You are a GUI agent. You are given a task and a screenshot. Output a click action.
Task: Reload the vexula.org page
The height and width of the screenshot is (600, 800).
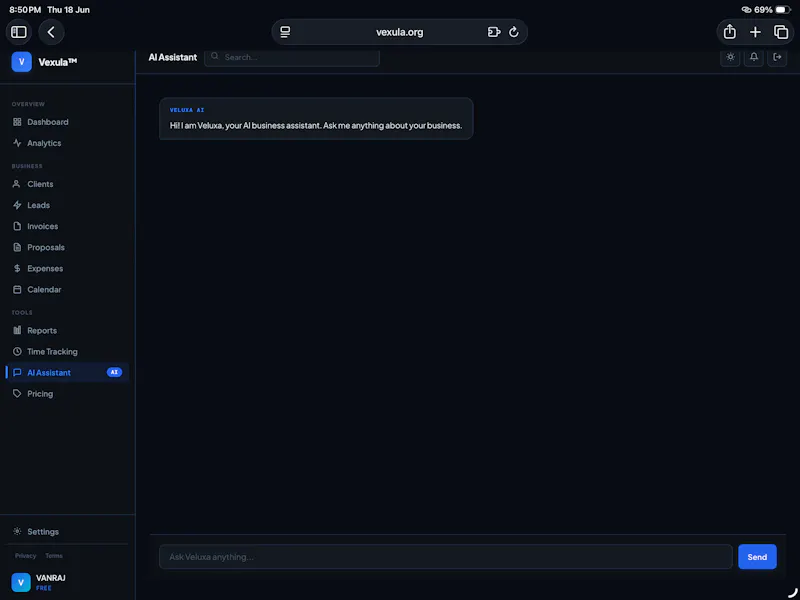point(514,32)
